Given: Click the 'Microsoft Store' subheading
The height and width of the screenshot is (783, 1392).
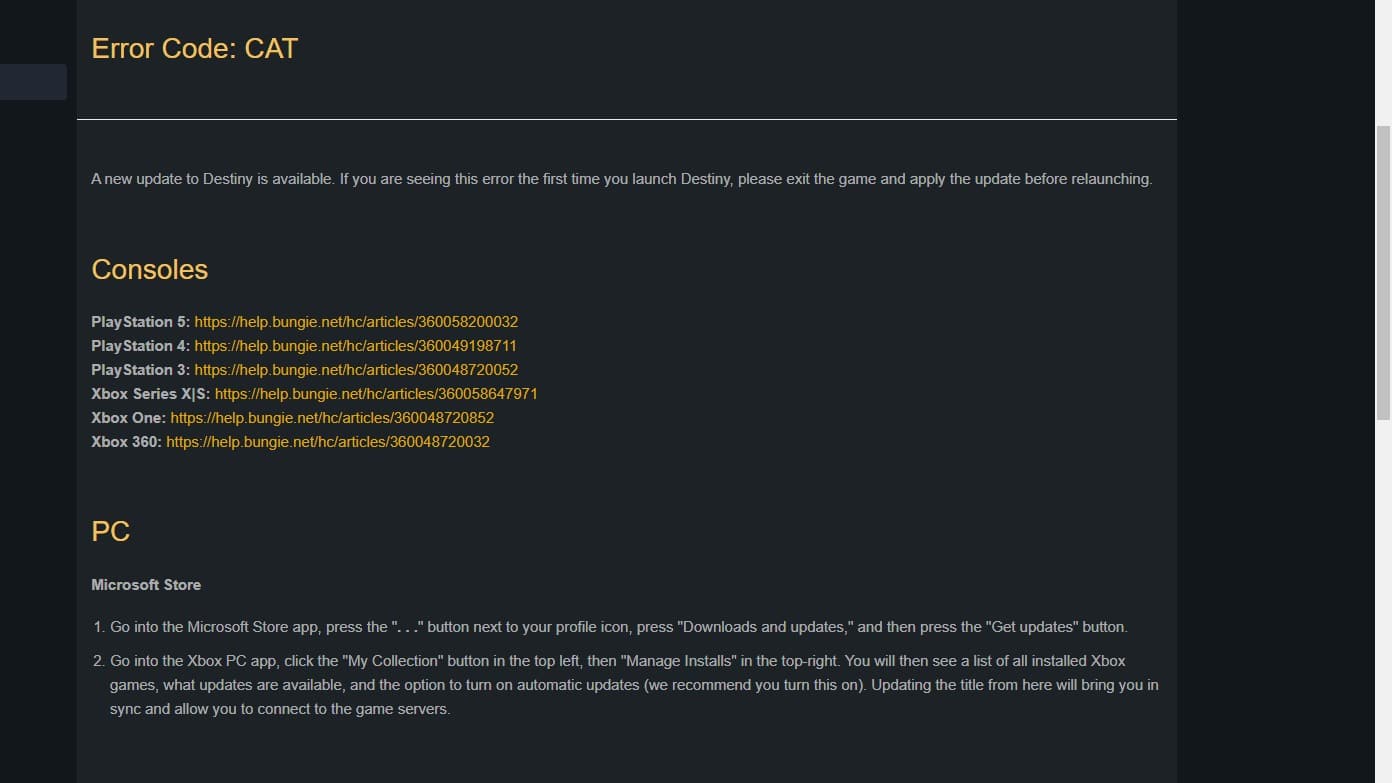Looking at the screenshot, I should tap(146, 585).
